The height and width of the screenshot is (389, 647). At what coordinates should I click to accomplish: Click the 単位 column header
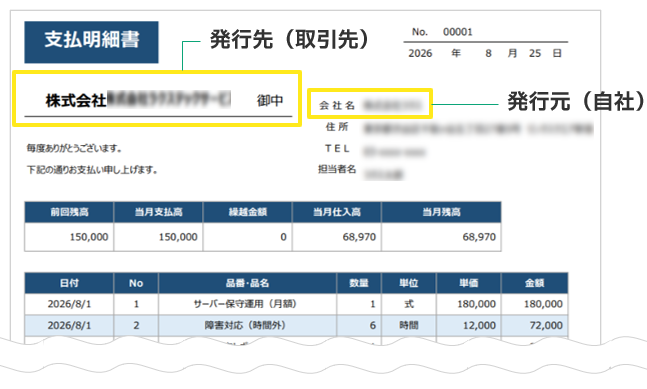(409, 283)
